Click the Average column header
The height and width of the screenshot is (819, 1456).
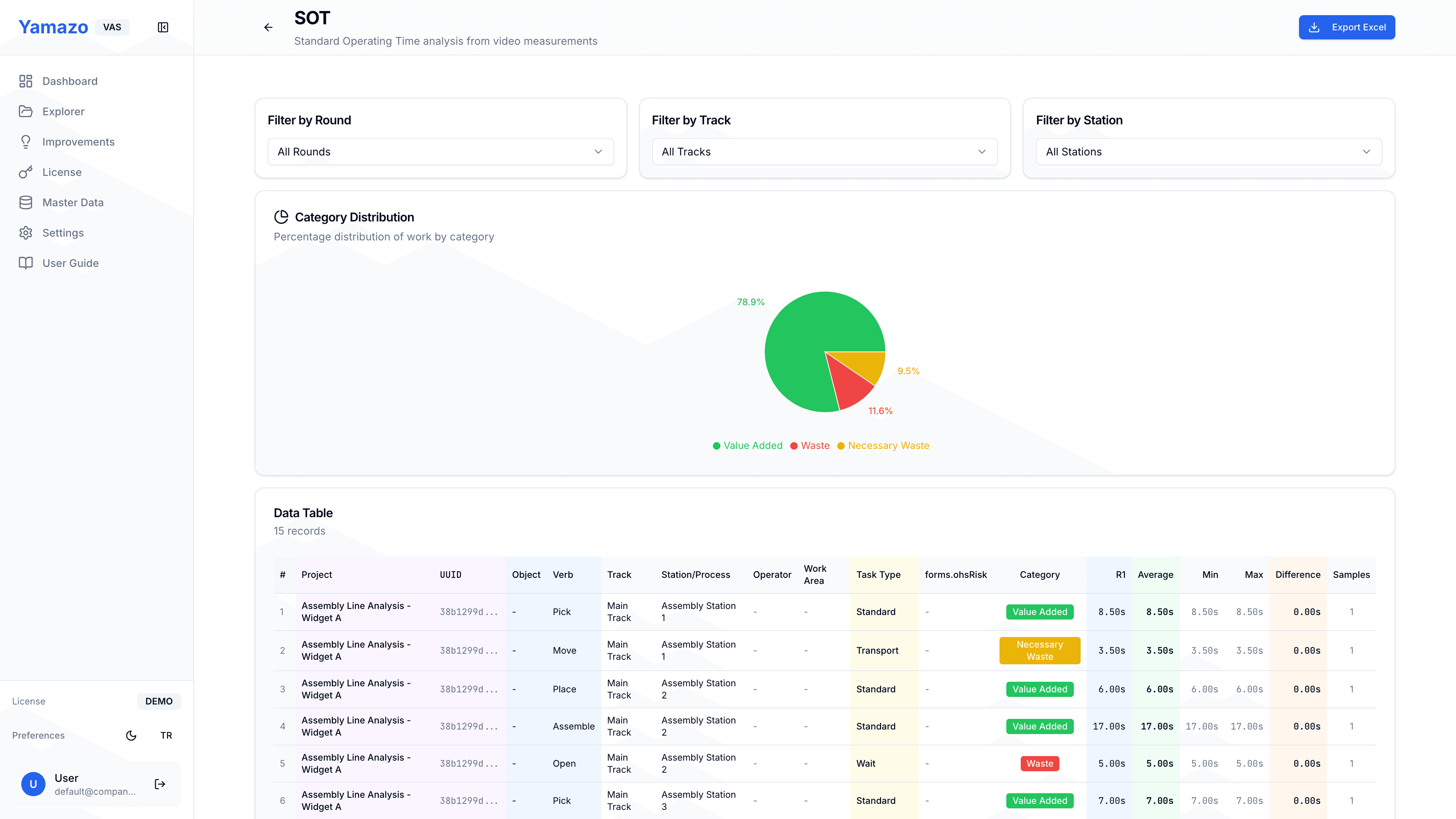(x=1155, y=574)
